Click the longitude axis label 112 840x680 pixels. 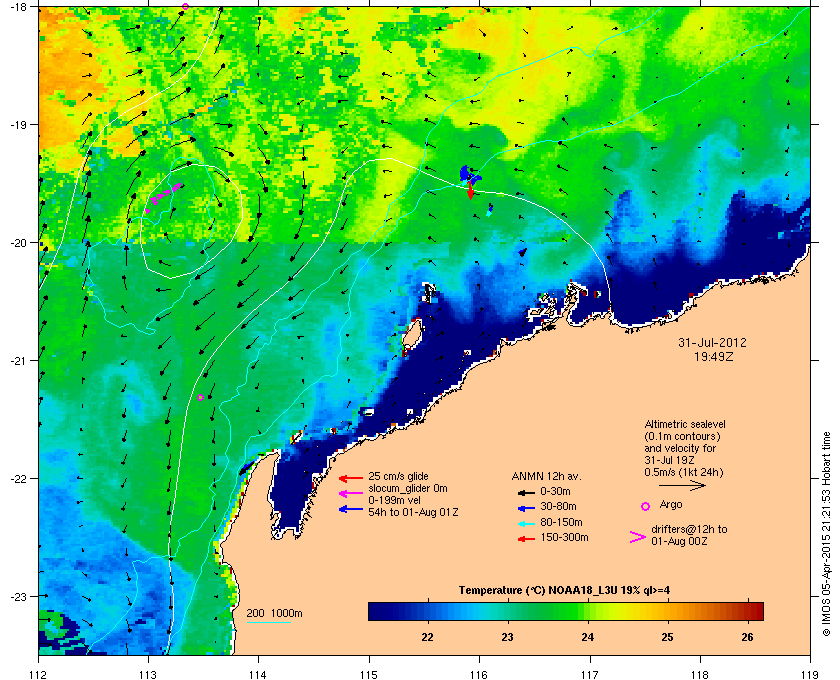pyautogui.click(x=39, y=674)
